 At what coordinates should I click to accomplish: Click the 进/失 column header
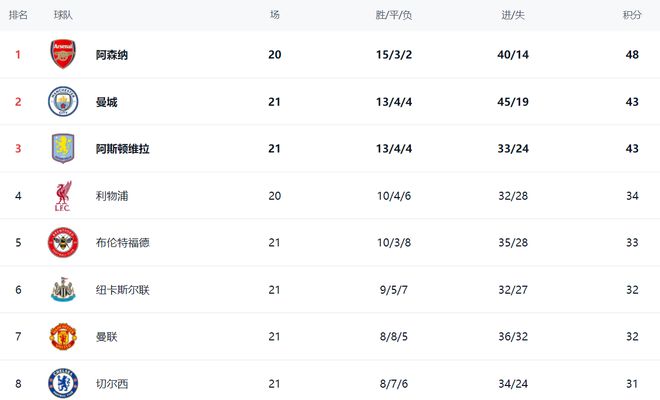coord(514,16)
